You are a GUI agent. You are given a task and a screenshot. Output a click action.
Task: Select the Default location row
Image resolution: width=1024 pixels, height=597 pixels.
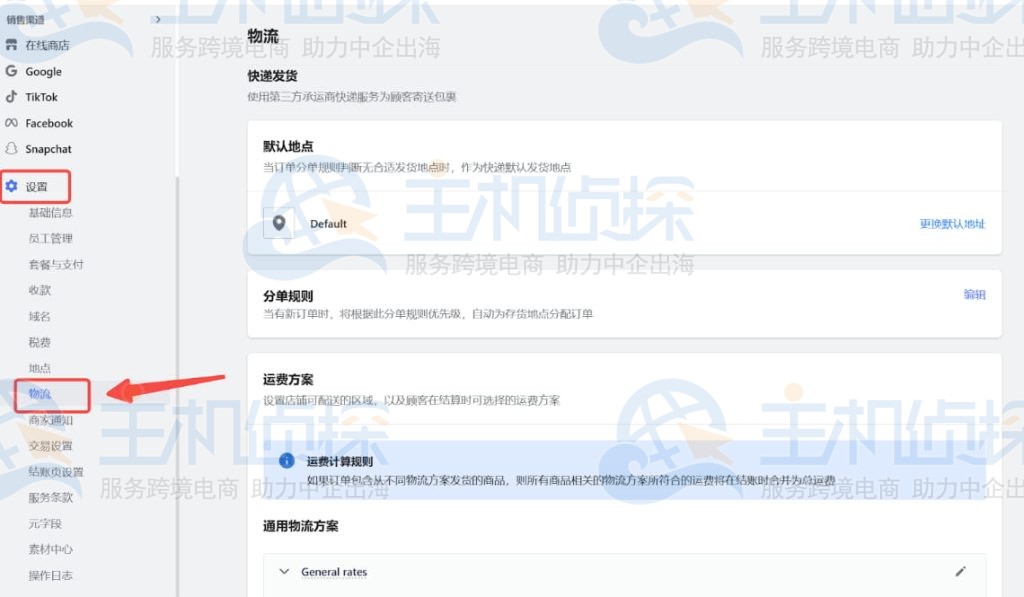click(x=330, y=224)
